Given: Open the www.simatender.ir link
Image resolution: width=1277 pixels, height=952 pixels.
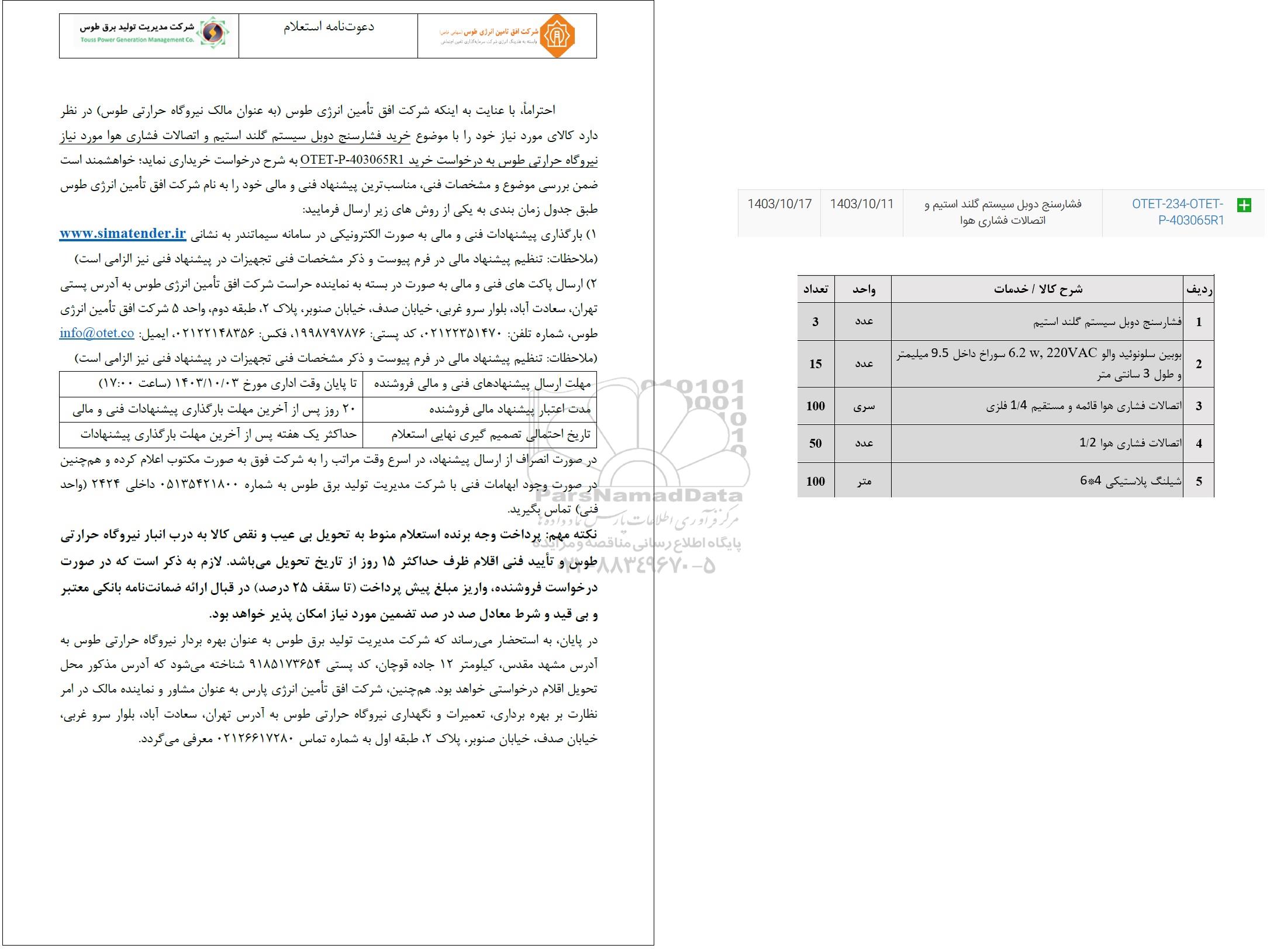Looking at the screenshot, I should (123, 233).
